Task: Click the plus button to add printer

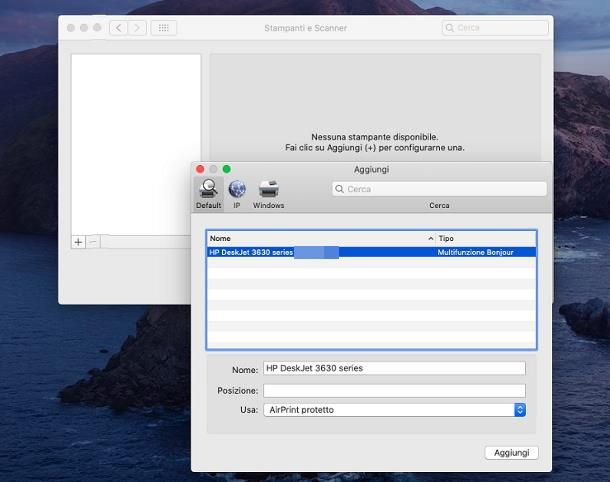Action: click(79, 242)
